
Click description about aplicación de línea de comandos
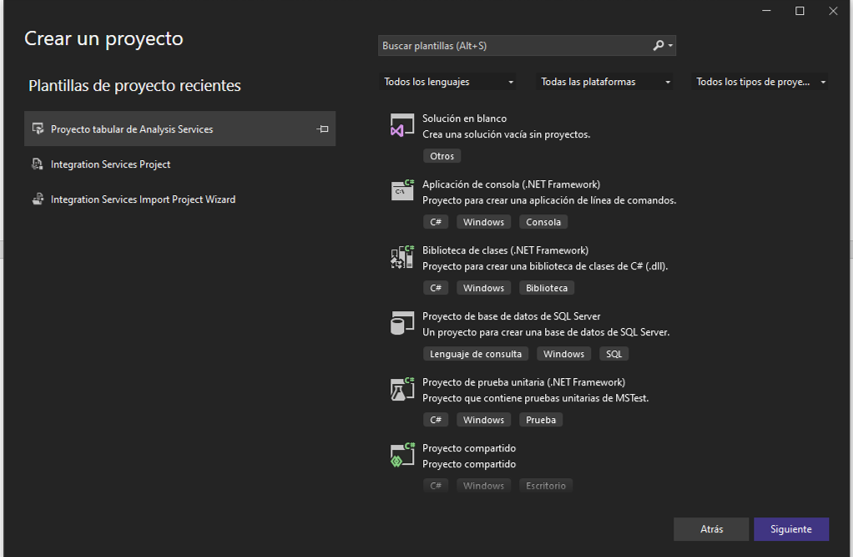click(549, 200)
